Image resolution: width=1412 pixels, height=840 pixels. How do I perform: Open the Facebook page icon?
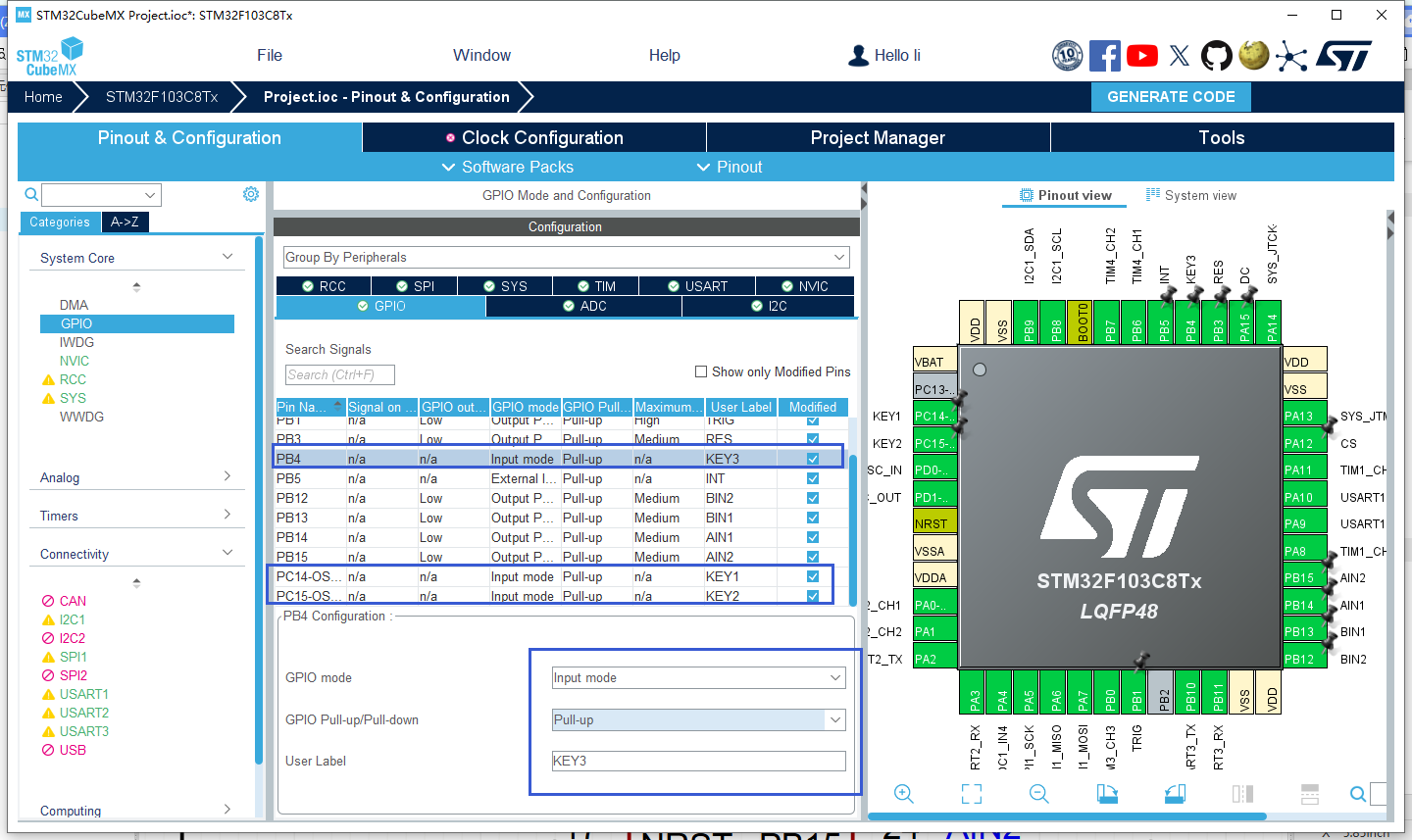tap(1105, 56)
